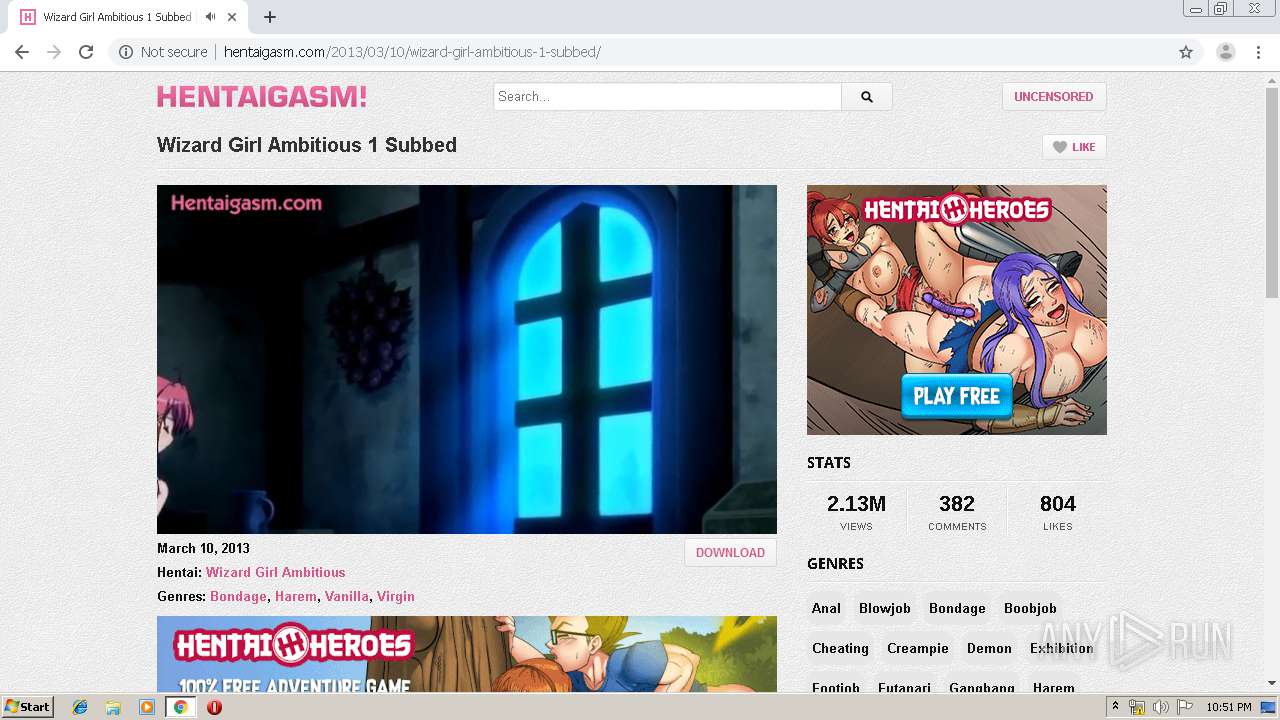Open File Explorer folder icon on taskbar
The height and width of the screenshot is (720, 1280).
click(114, 707)
